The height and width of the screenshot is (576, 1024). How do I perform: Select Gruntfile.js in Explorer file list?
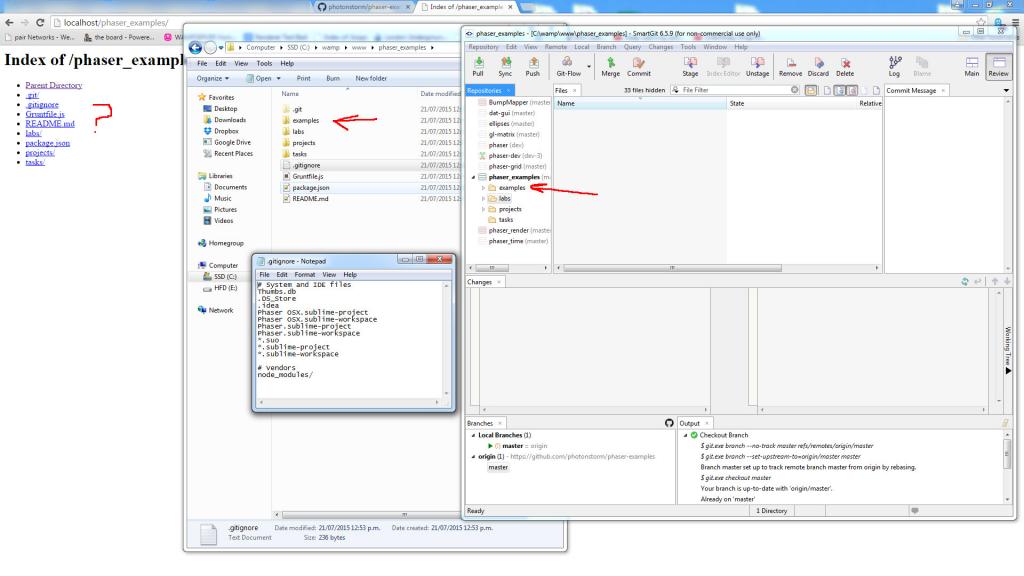pos(308,176)
